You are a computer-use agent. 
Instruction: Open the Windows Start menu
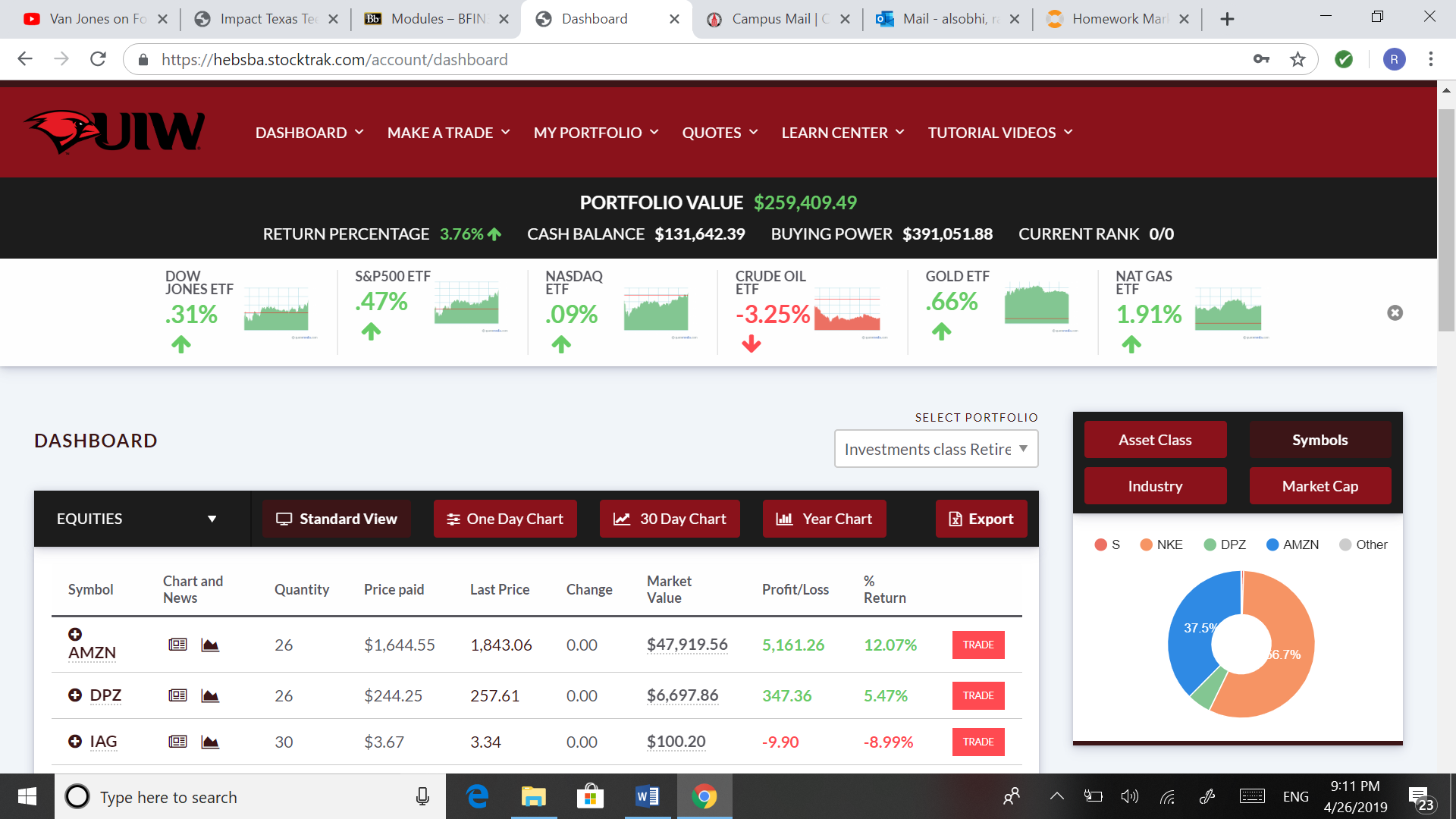(27, 796)
